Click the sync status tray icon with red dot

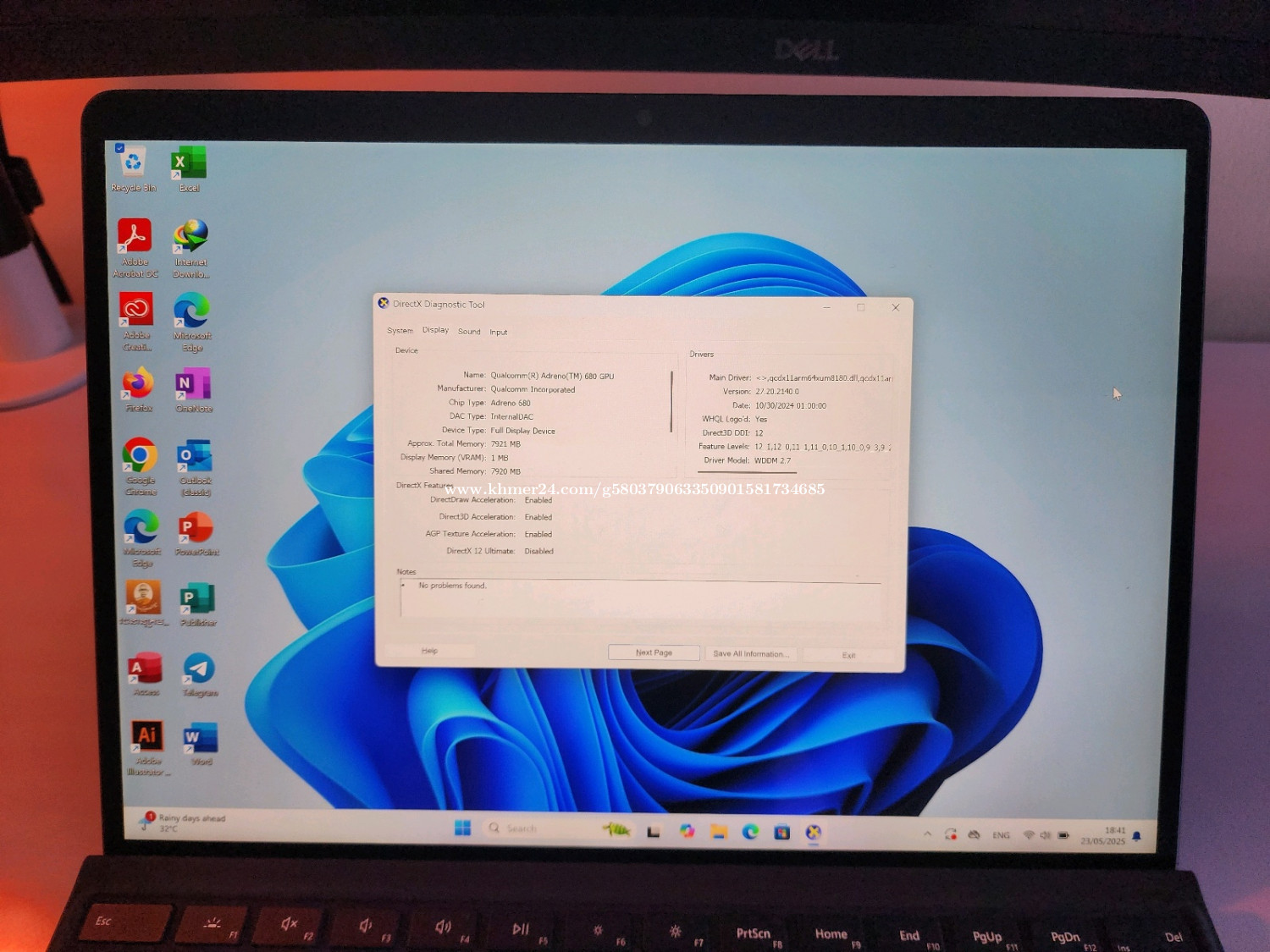pyautogui.click(x=951, y=834)
